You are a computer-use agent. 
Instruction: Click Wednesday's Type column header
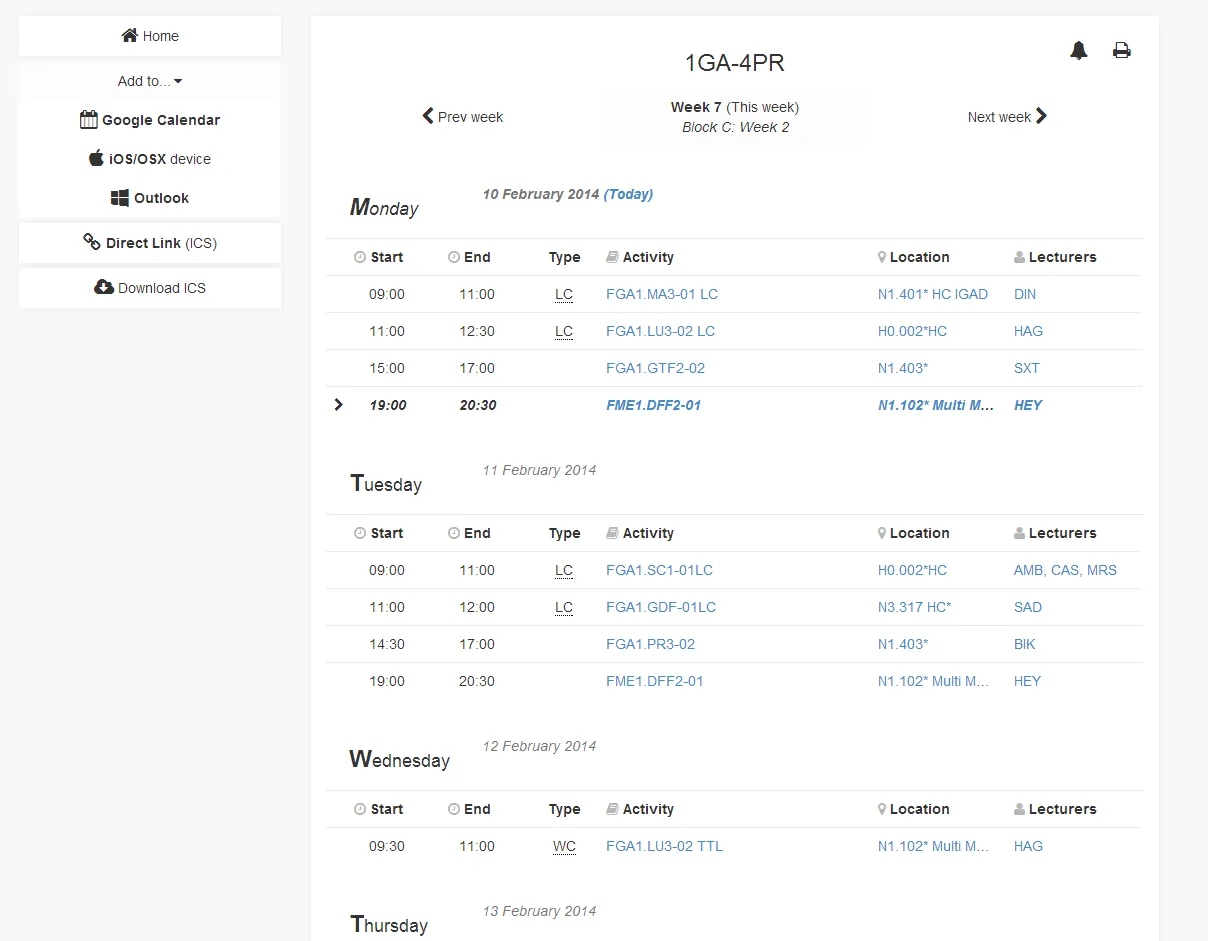pos(564,809)
